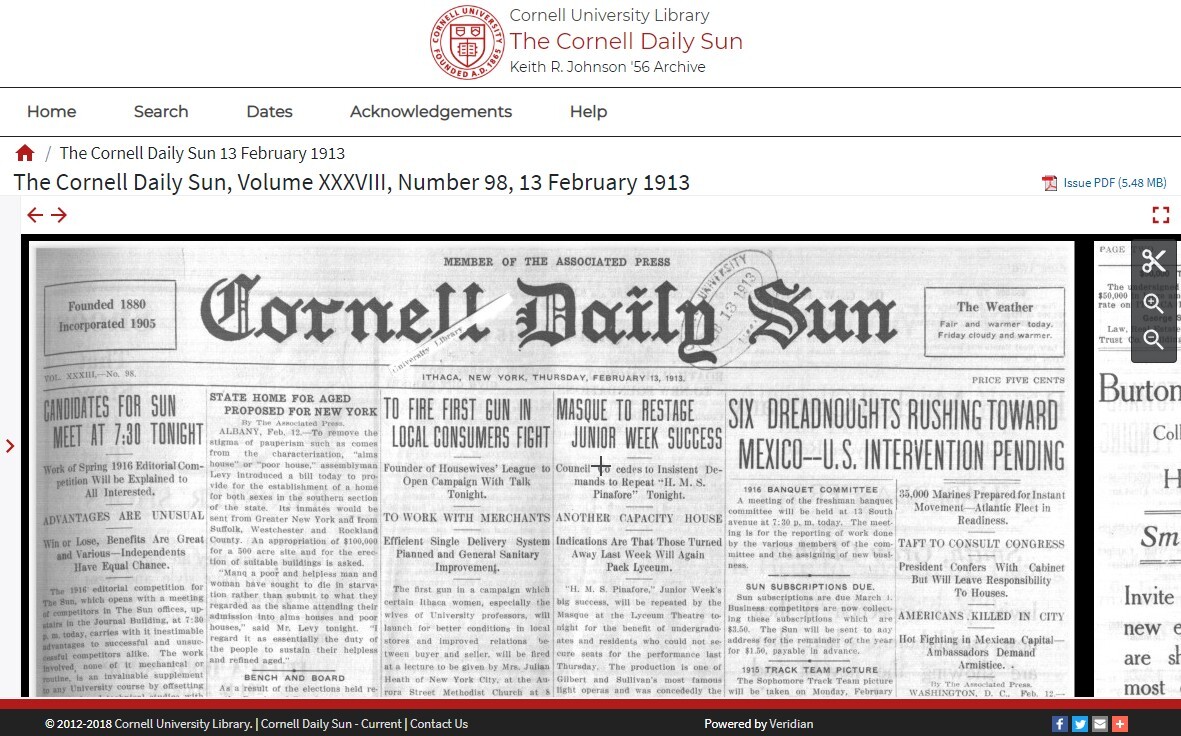Email this newspaper issue
Image resolution: width=1181 pixels, height=736 pixels.
(1100, 723)
